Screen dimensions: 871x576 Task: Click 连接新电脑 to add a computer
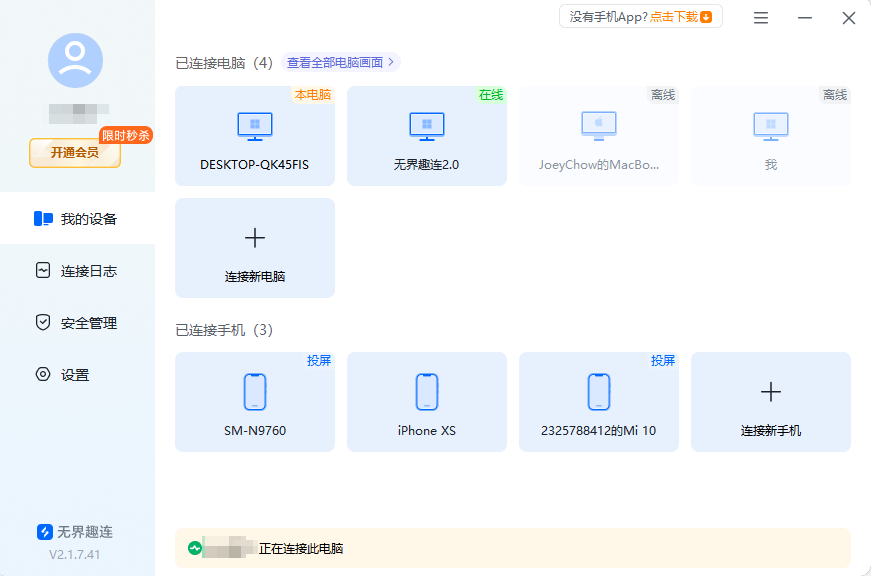[254, 247]
